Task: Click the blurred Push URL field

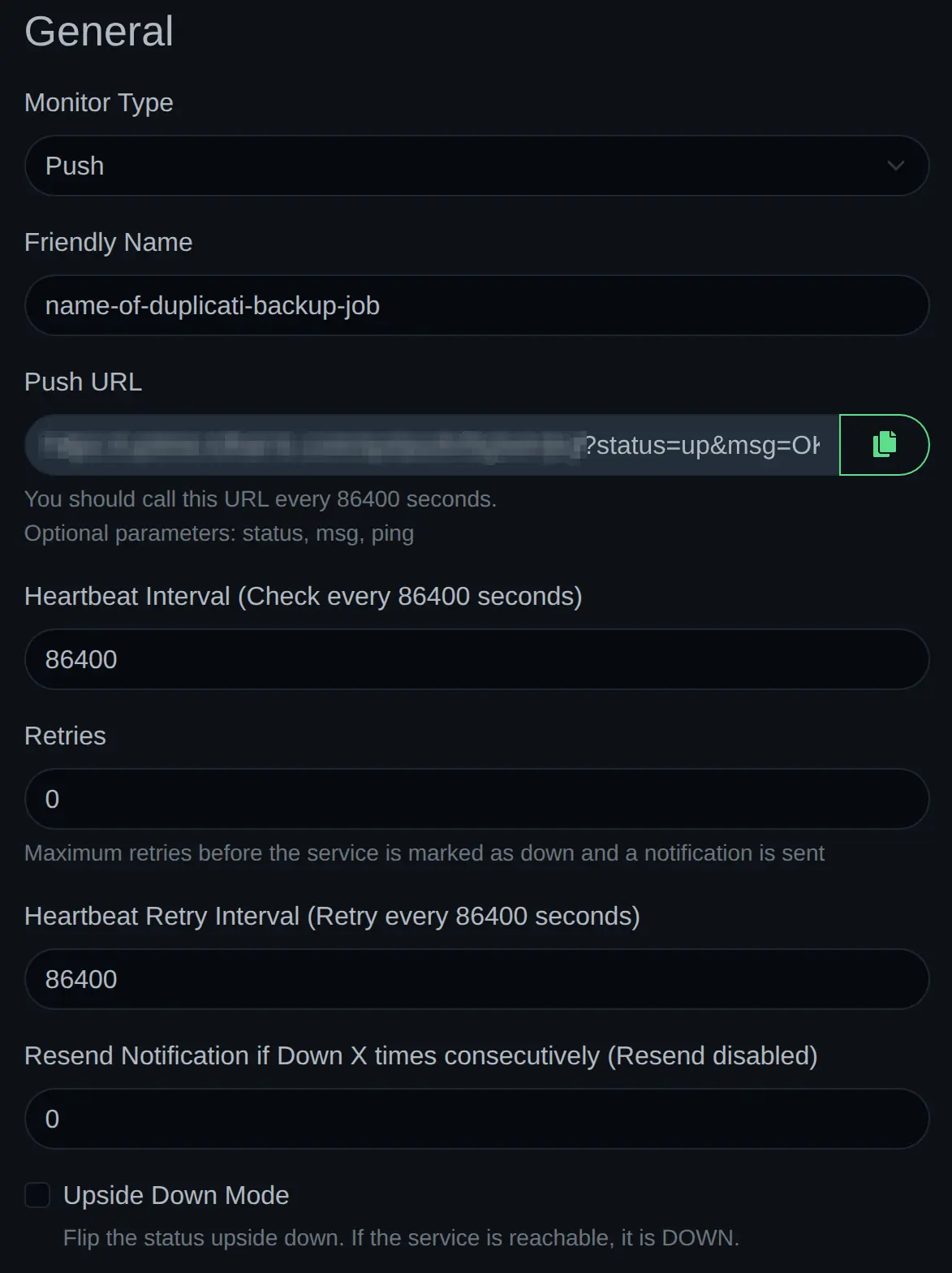Action: (406, 445)
